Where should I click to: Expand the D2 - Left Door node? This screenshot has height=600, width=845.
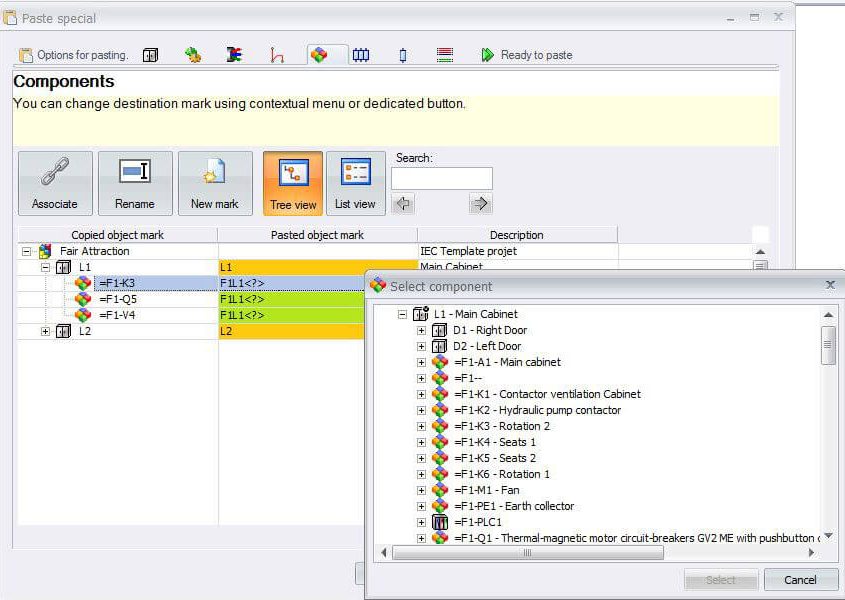point(421,347)
